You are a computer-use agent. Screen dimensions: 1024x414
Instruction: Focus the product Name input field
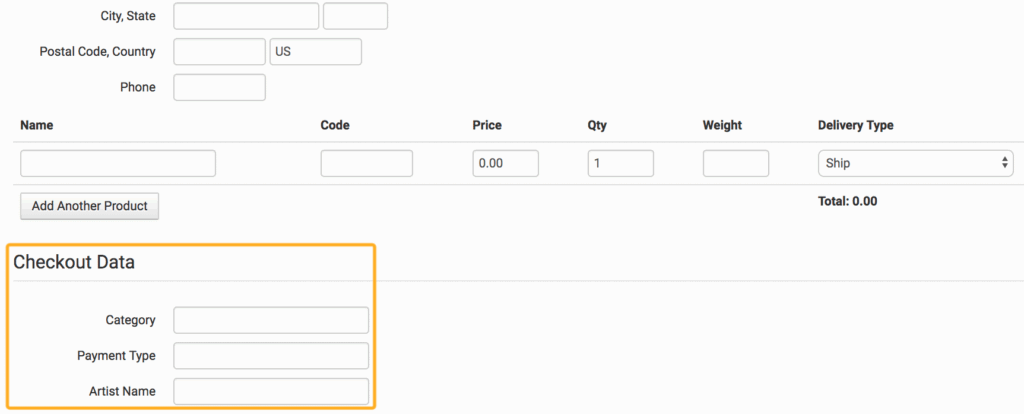[118, 163]
